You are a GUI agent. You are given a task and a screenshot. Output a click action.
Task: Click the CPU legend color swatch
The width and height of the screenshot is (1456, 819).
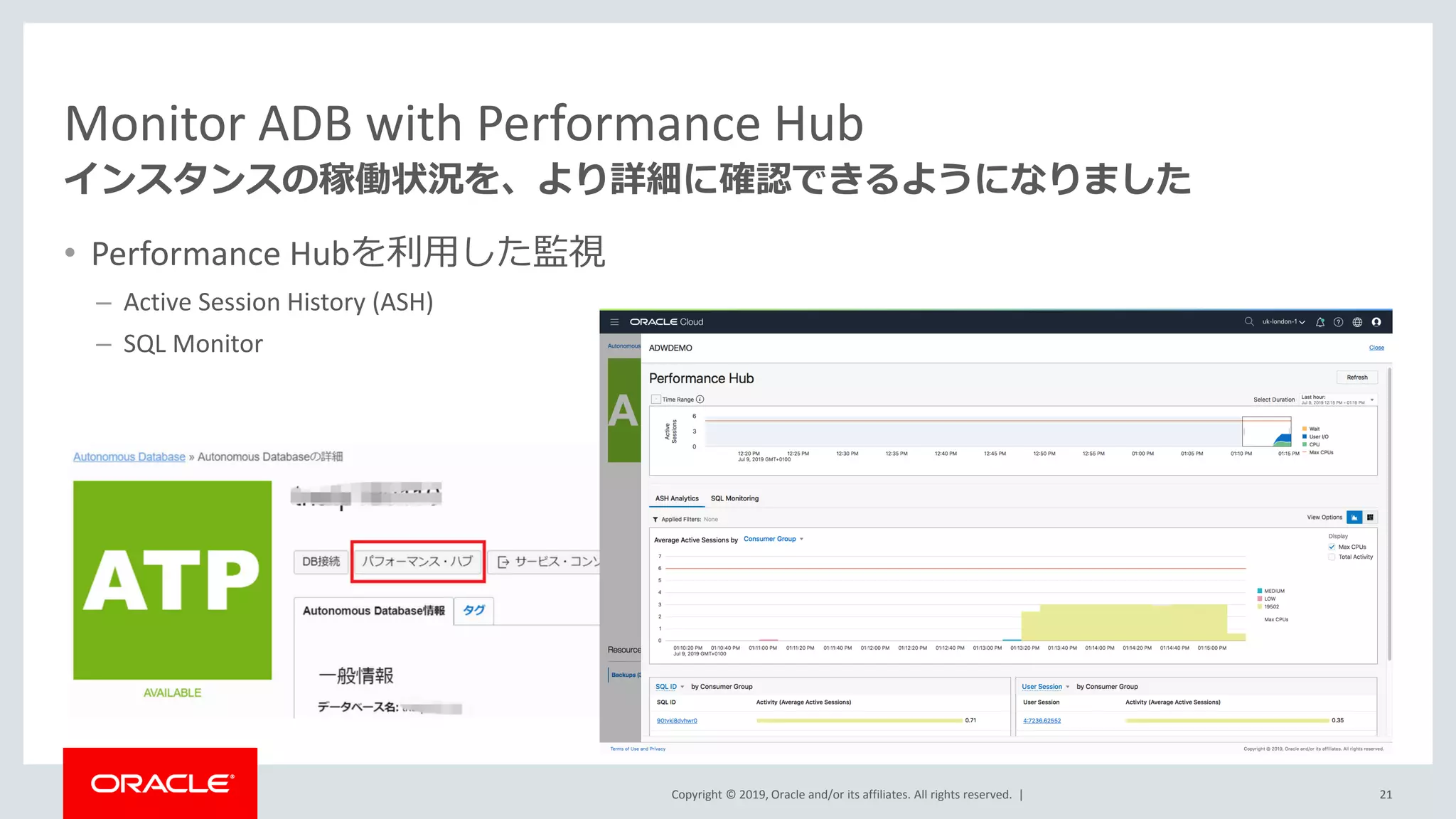(1305, 444)
